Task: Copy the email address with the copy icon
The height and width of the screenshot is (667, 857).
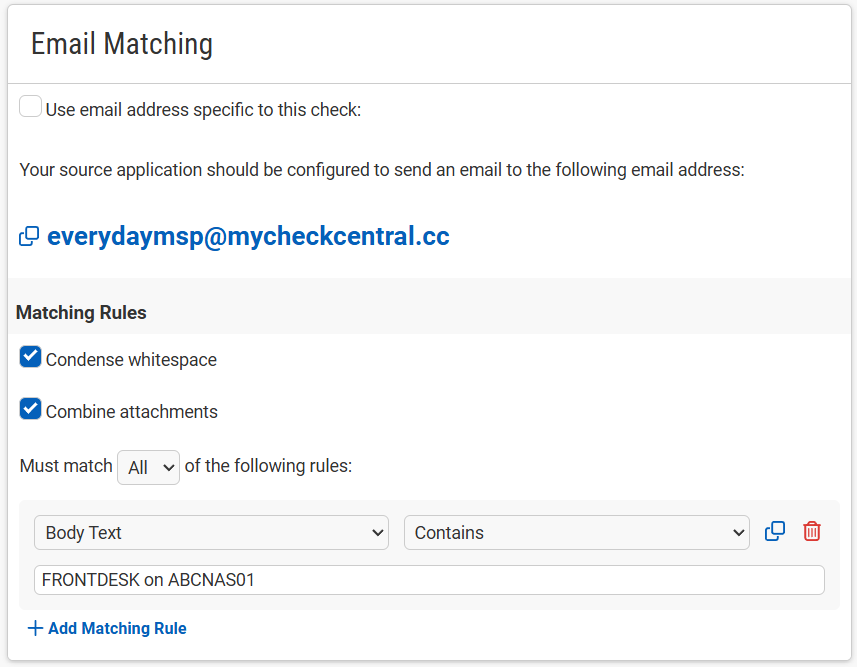Action: (x=29, y=236)
